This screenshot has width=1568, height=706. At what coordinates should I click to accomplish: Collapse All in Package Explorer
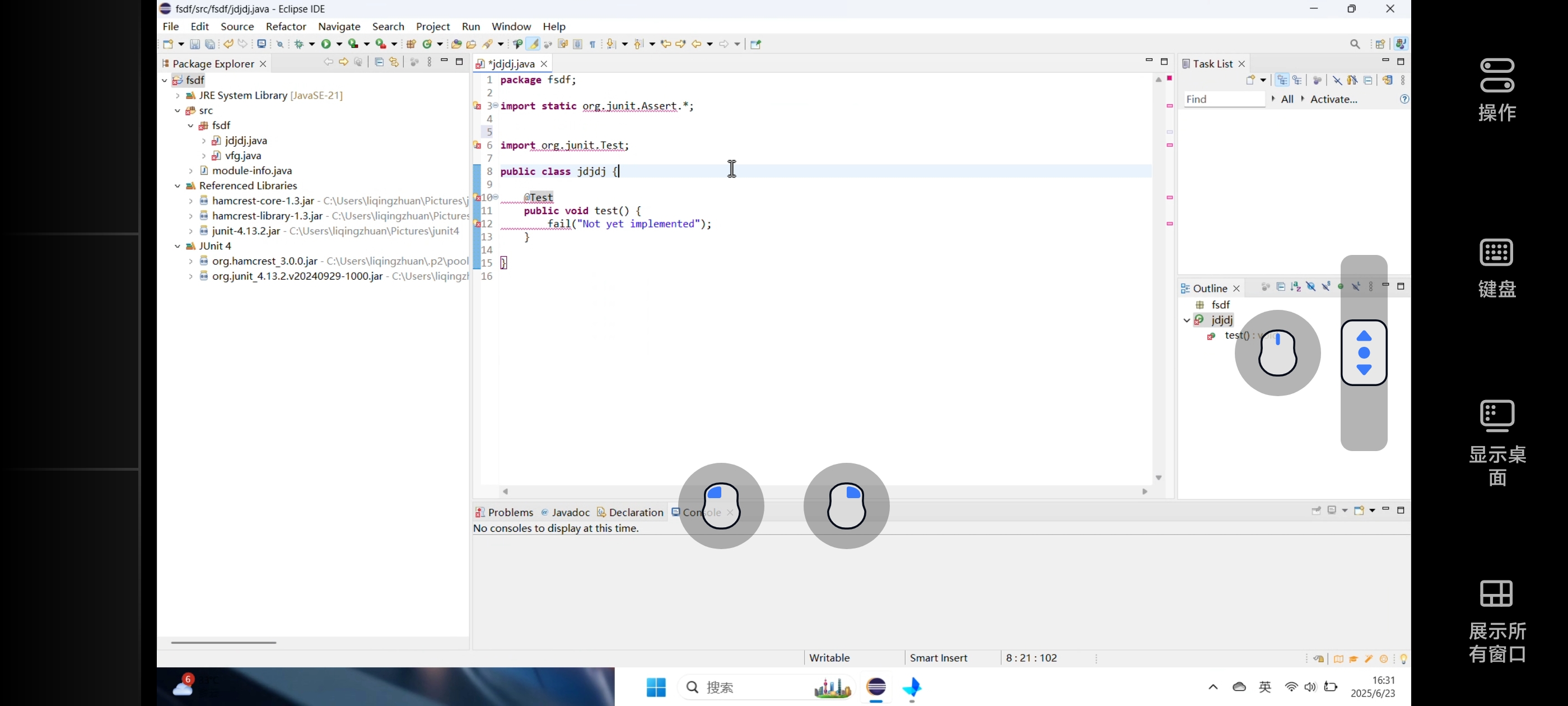pyautogui.click(x=379, y=62)
